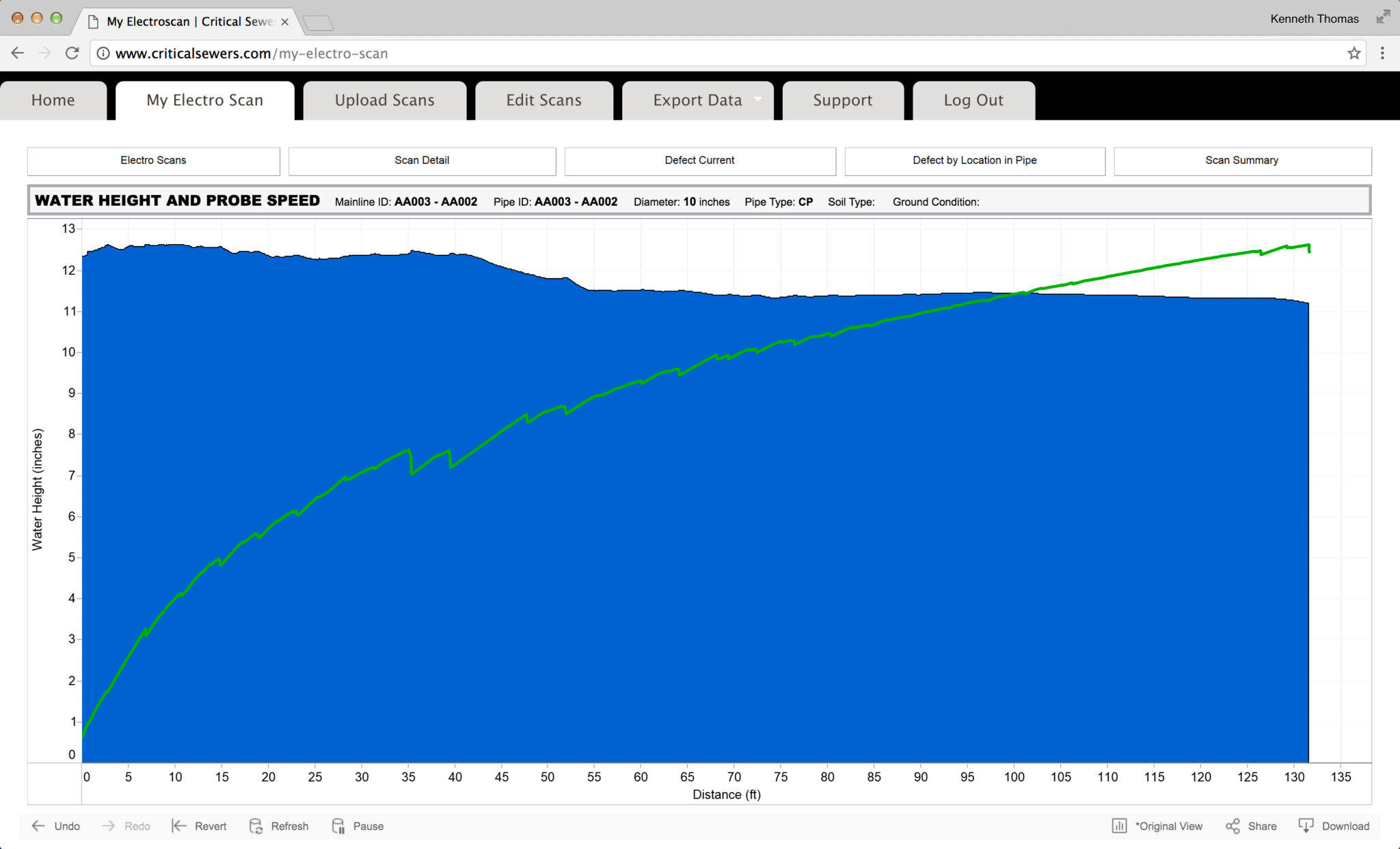
Task: Select the Edit Scans tab
Action: tap(543, 100)
